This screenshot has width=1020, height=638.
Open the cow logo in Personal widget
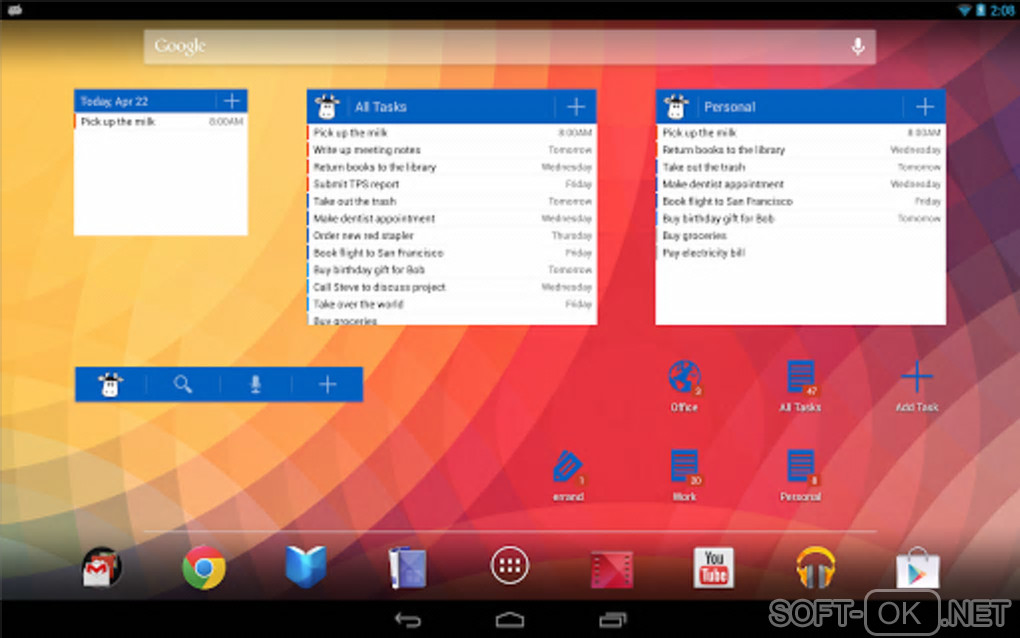tap(676, 107)
